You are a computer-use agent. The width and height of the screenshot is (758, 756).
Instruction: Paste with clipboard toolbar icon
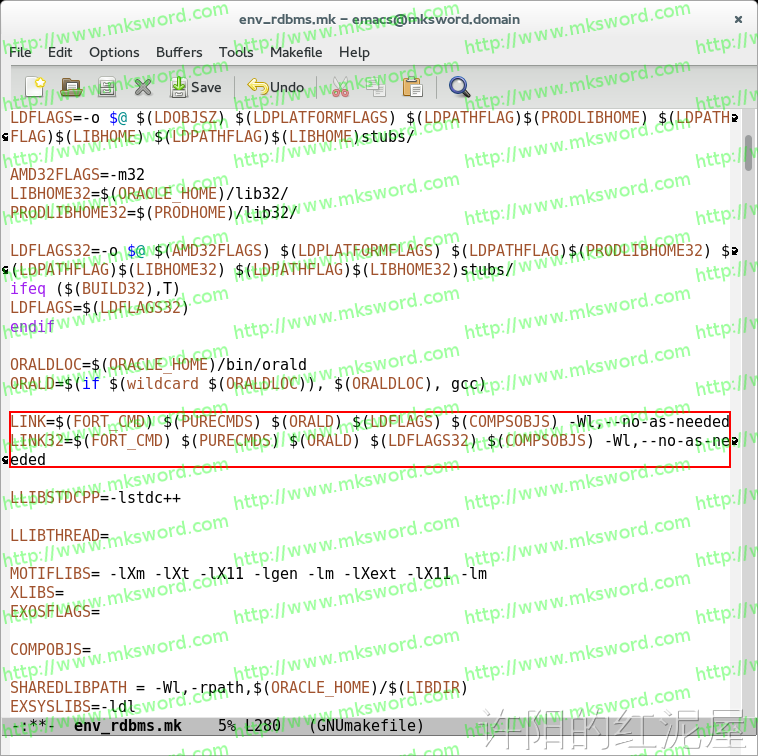point(412,87)
